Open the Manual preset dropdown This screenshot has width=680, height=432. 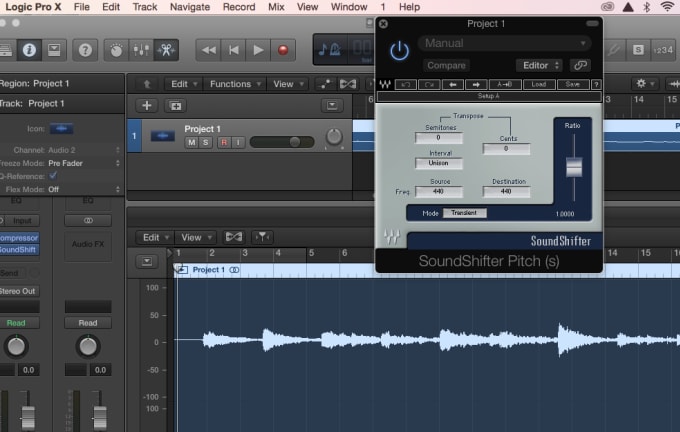[x=504, y=43]
